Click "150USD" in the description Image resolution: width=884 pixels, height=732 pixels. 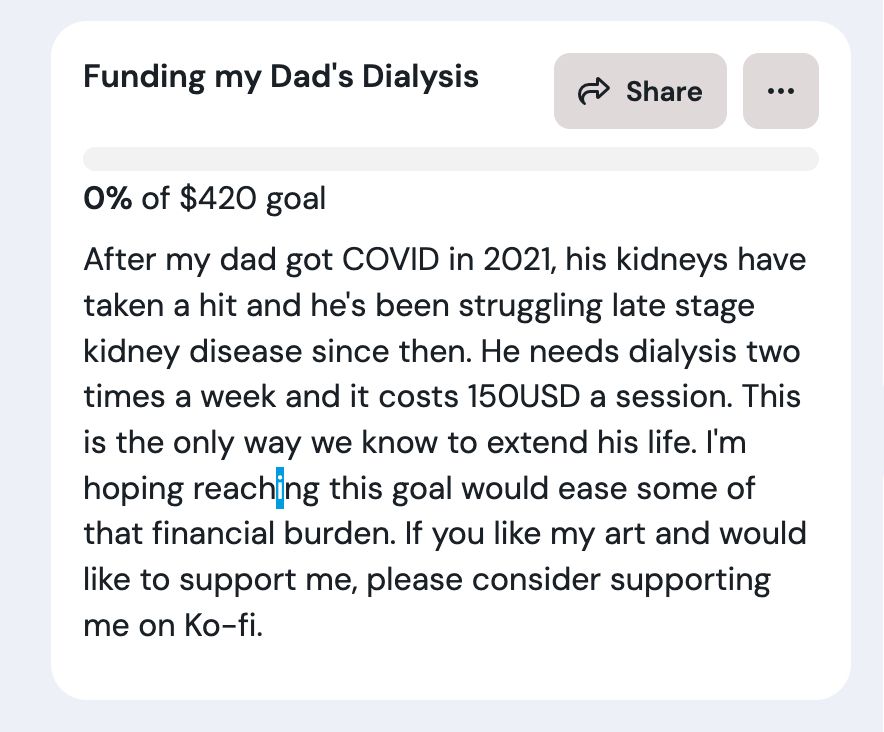pos(526,397)
